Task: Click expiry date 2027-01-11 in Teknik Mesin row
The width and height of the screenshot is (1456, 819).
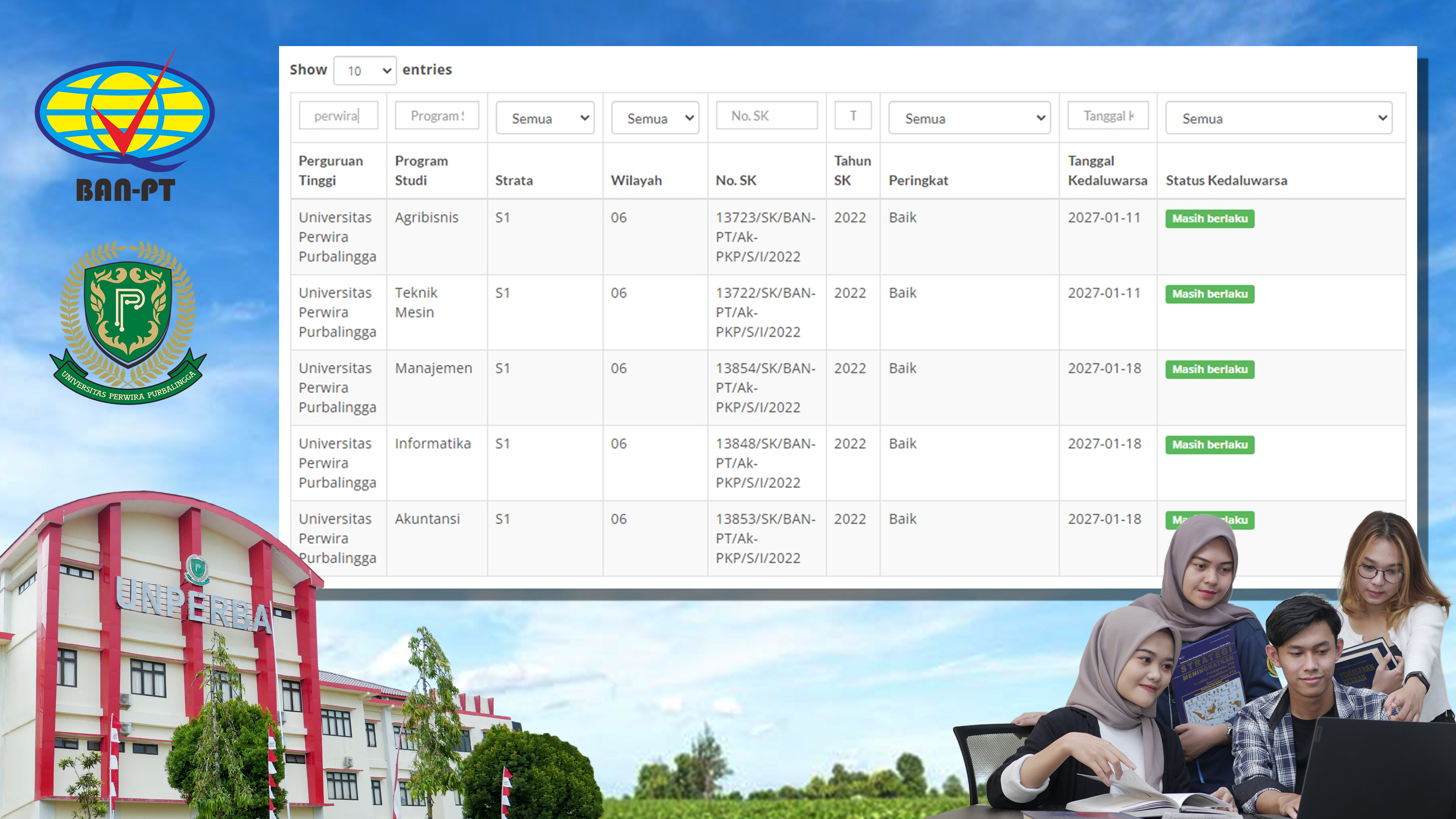Action: pos(1105,293)
